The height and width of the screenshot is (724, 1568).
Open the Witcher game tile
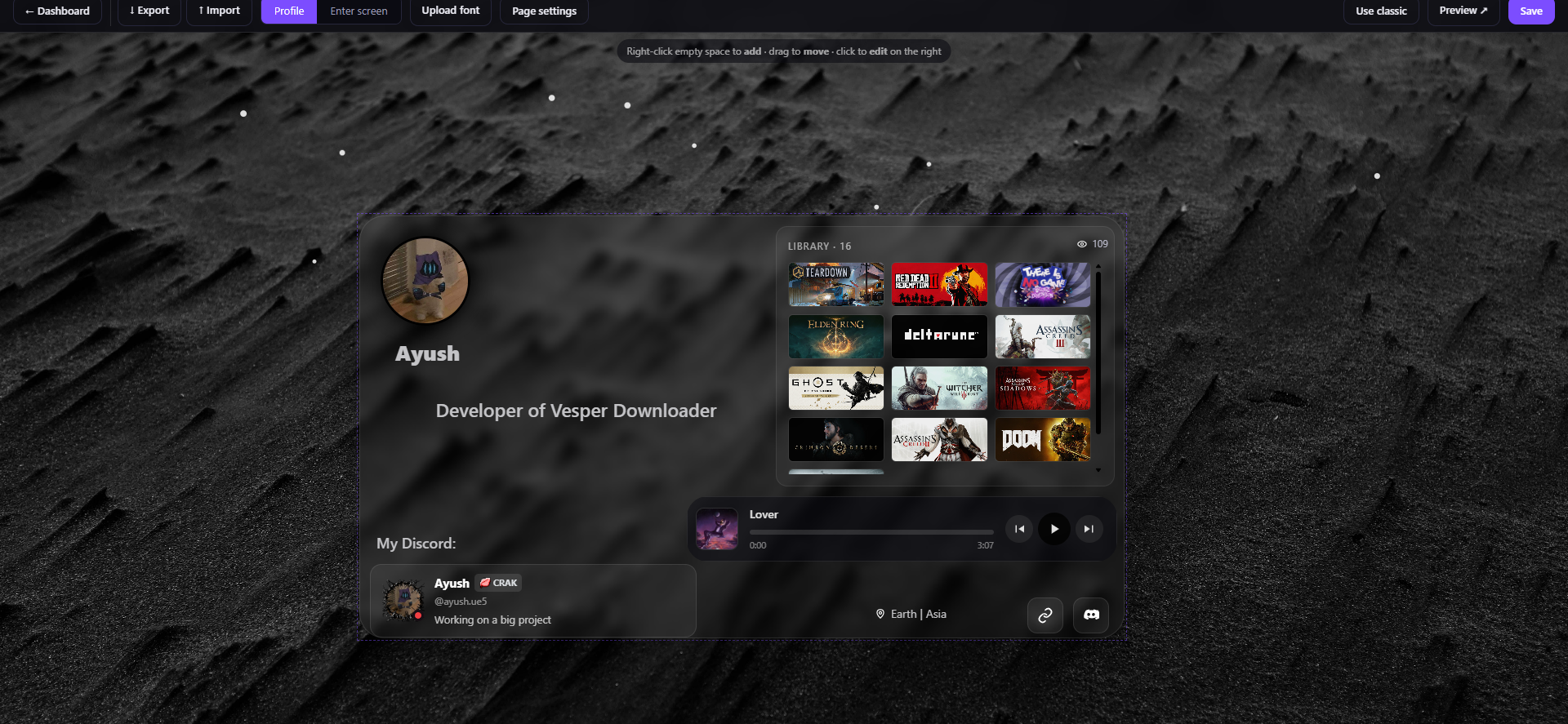click(939, 388)
